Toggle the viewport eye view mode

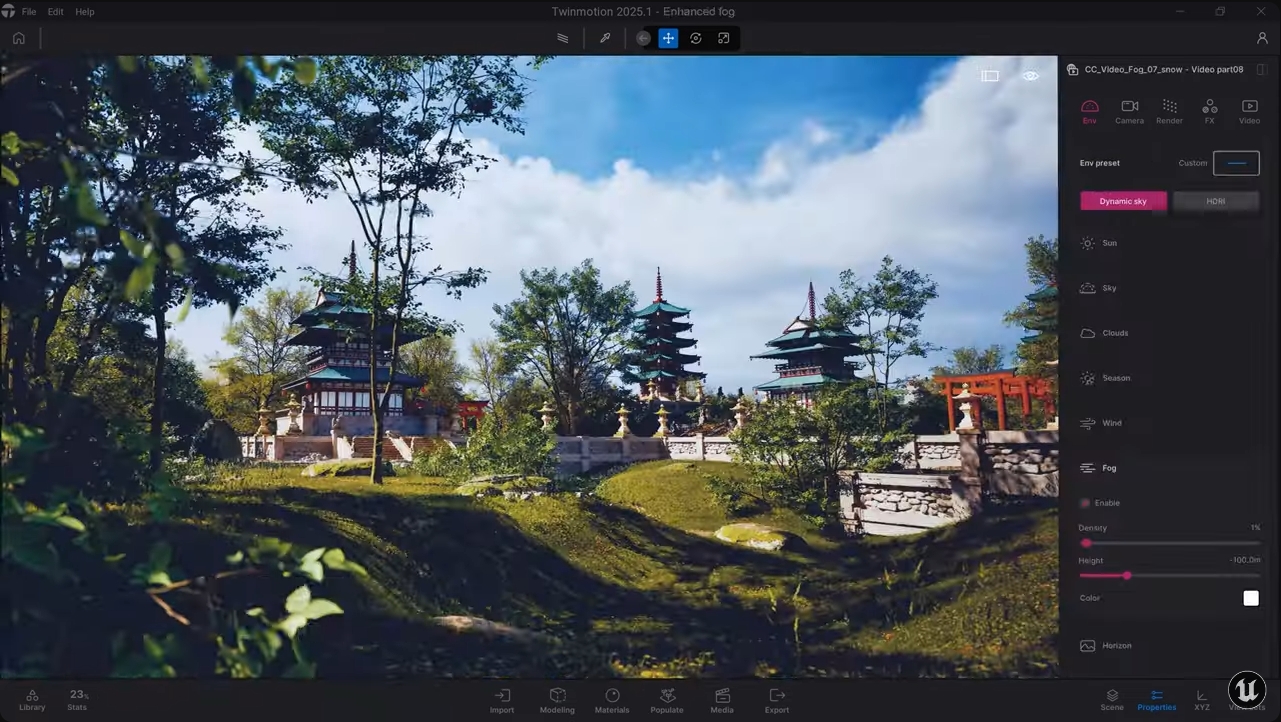coord(1030,76)
